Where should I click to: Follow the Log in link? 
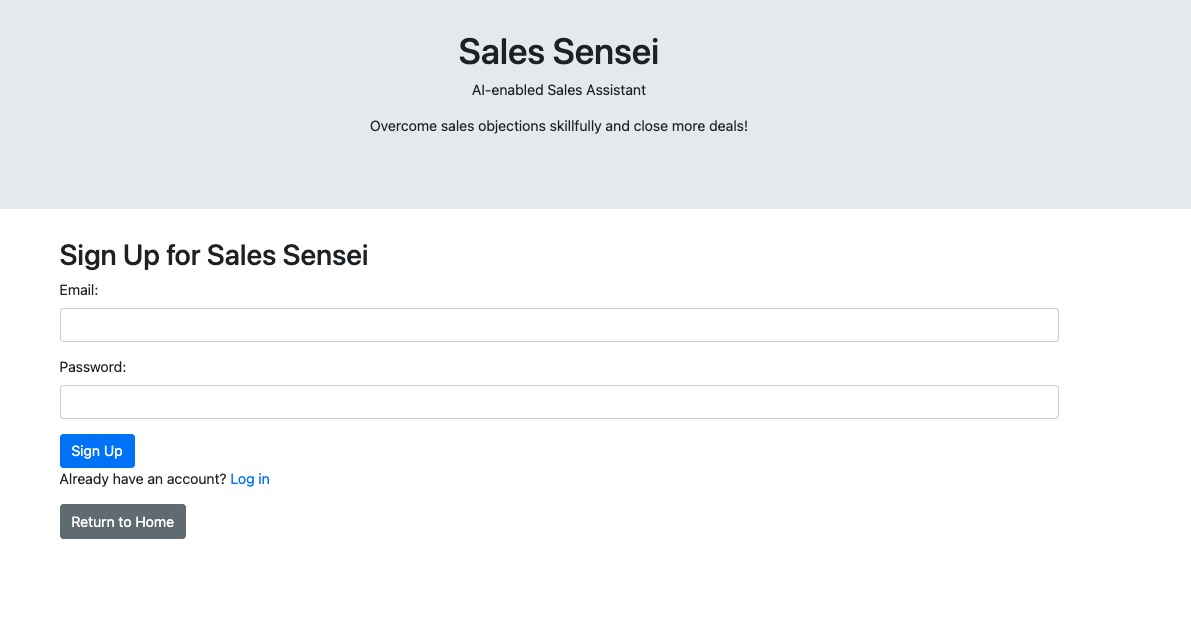[250, 479]
